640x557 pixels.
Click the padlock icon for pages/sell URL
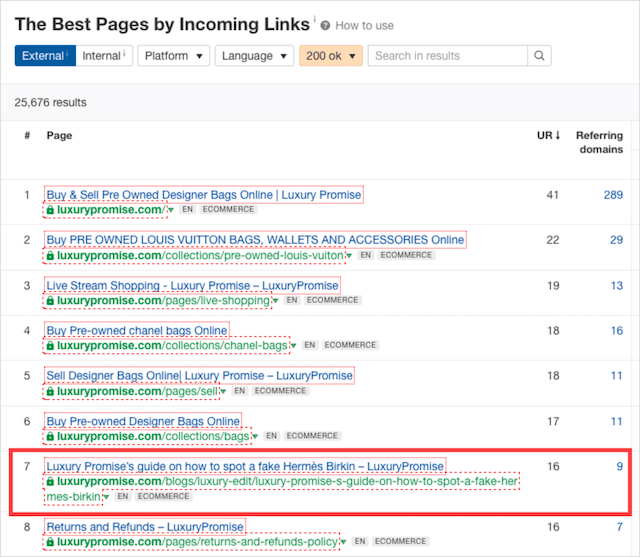pyautogui.click(x=51, y=391)
